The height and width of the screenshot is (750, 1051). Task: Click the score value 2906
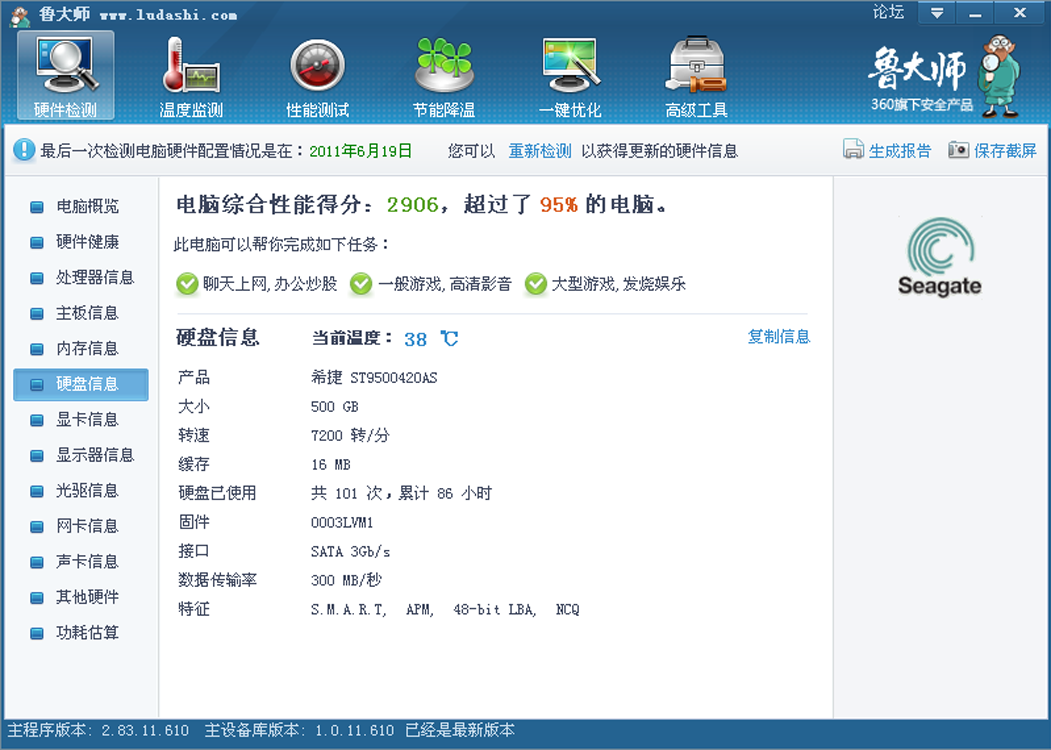pyautogui.click(x=412, y=204)
